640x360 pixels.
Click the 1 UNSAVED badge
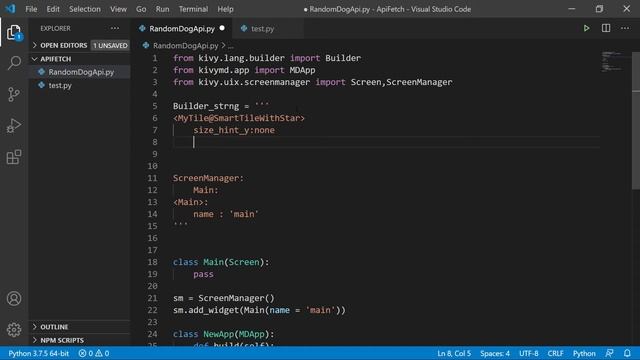pyautogui.click(x=110, y=45)
